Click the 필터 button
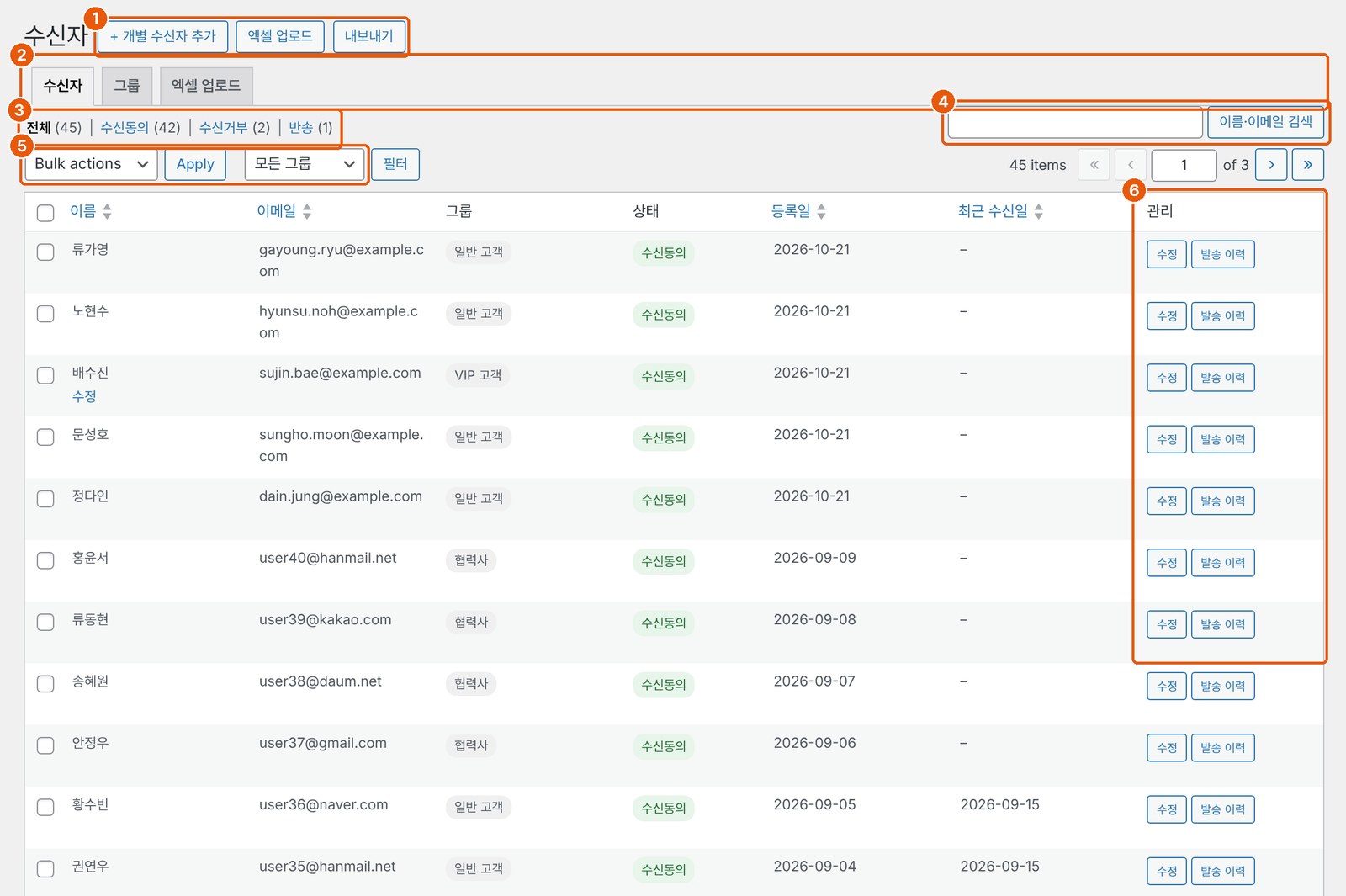This screenshot has height=896, width=1346. pyautogui.click(x=395, y=164)
